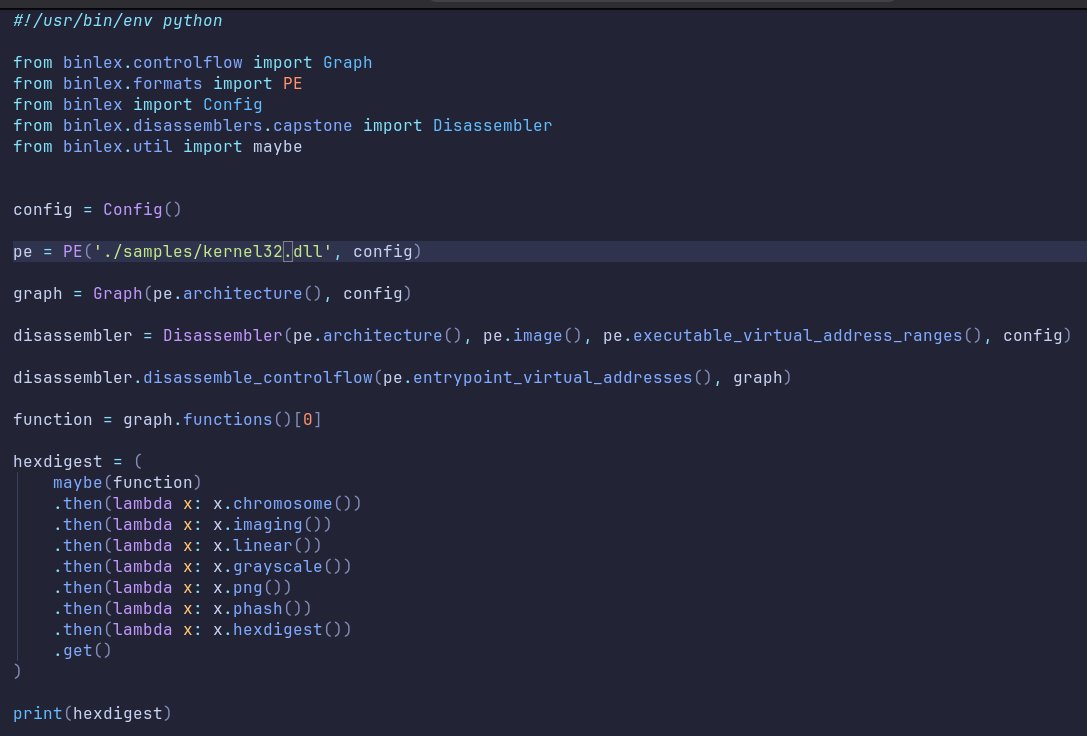
Task: Click 'Disassembler(' constructor call
Action: 227,335
